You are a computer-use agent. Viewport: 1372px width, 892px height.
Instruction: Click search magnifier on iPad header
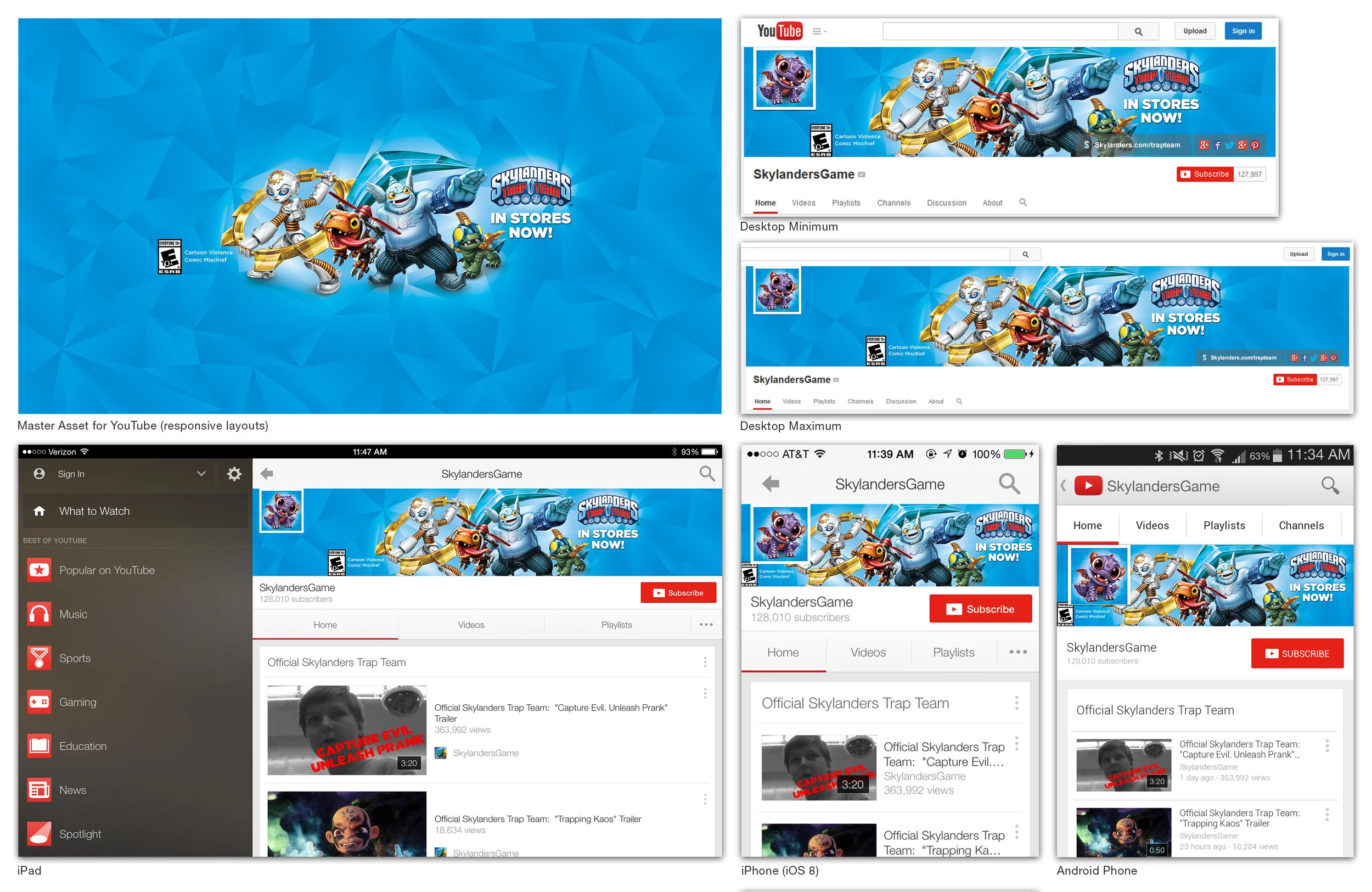click(707, 474)
